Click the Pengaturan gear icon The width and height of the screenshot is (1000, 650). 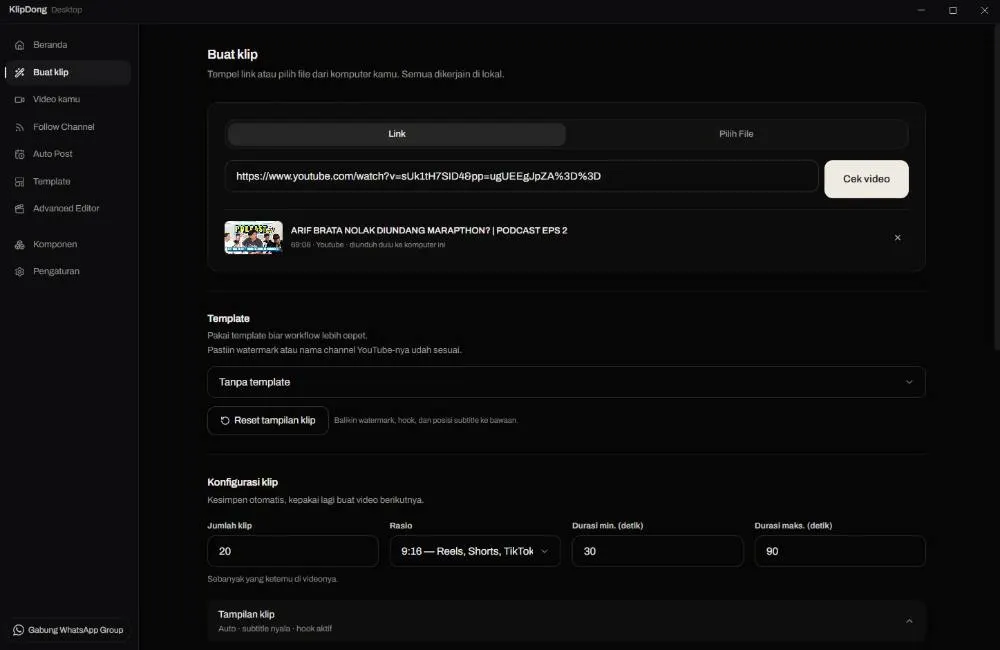click(x=20, y=272)
